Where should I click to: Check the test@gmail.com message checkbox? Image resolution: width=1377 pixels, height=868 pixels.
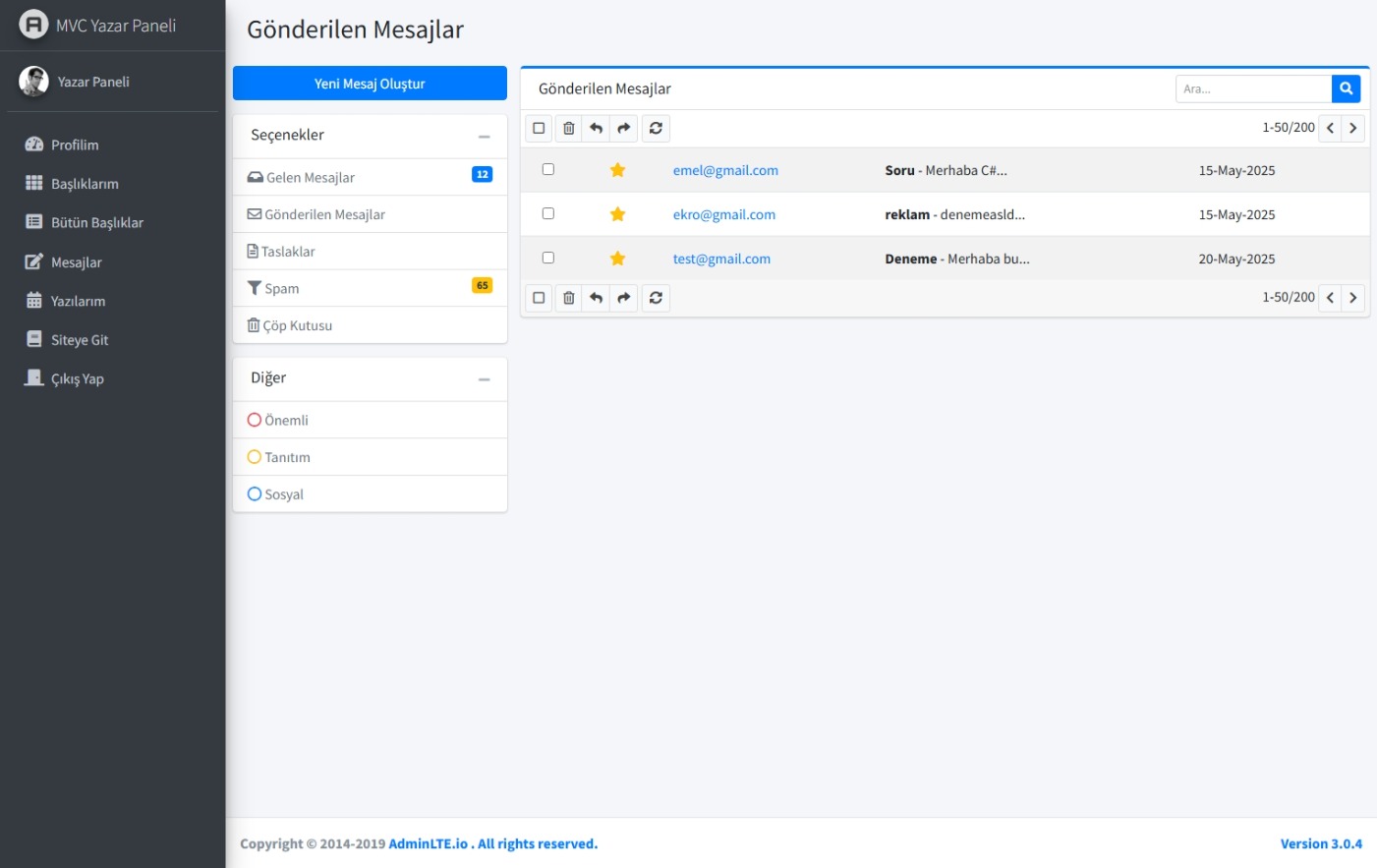548,258
